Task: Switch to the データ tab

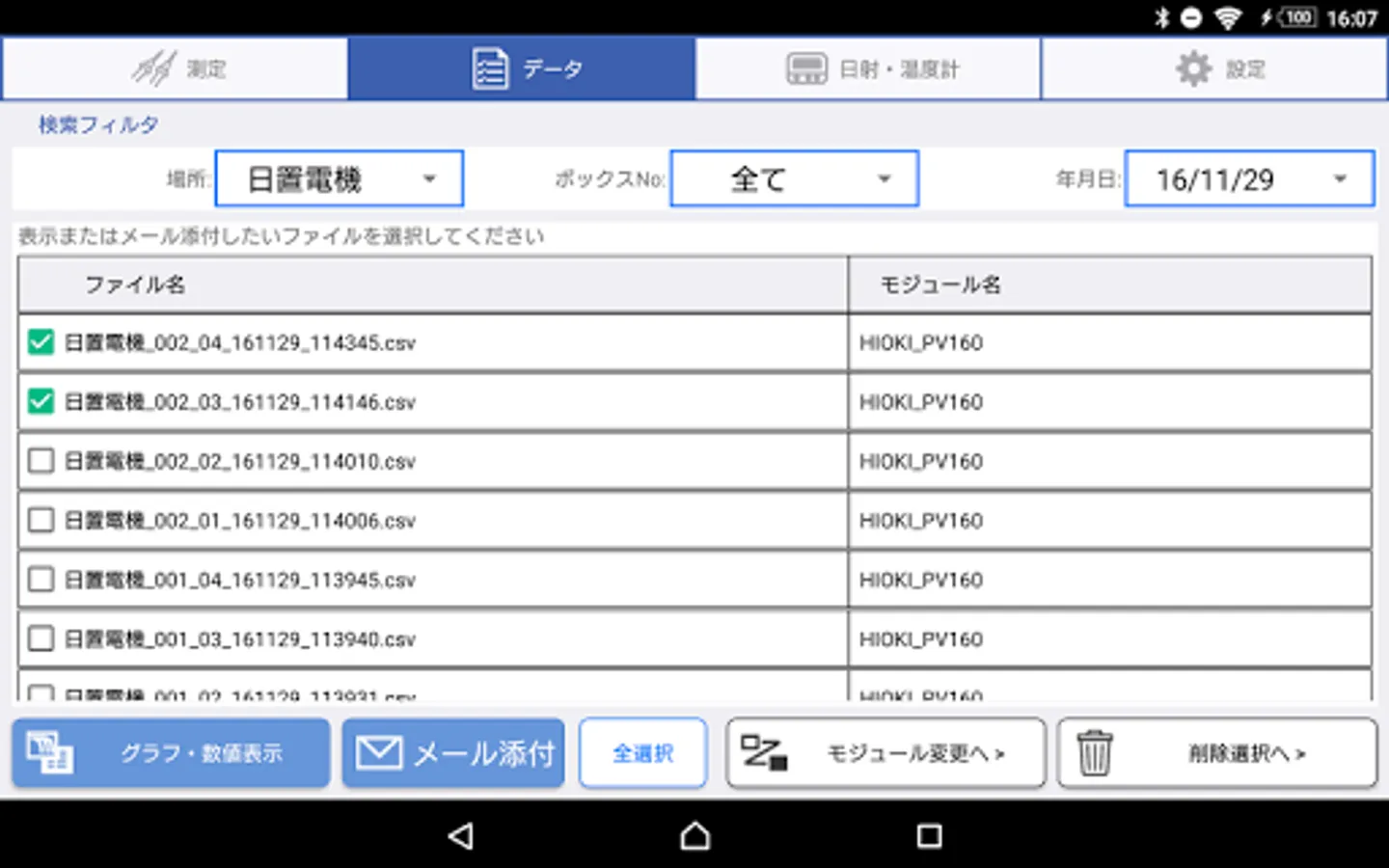Action: click(522, 68)
